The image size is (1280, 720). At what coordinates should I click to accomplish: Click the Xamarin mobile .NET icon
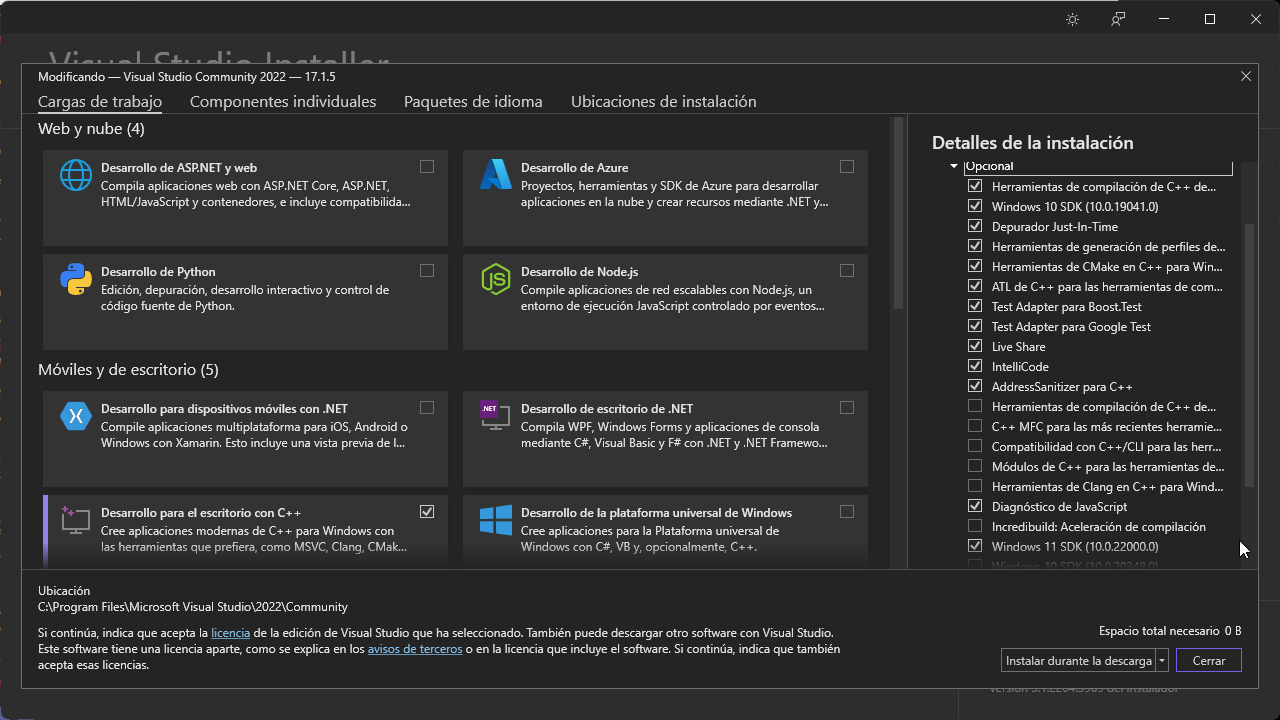click(76, 416)
